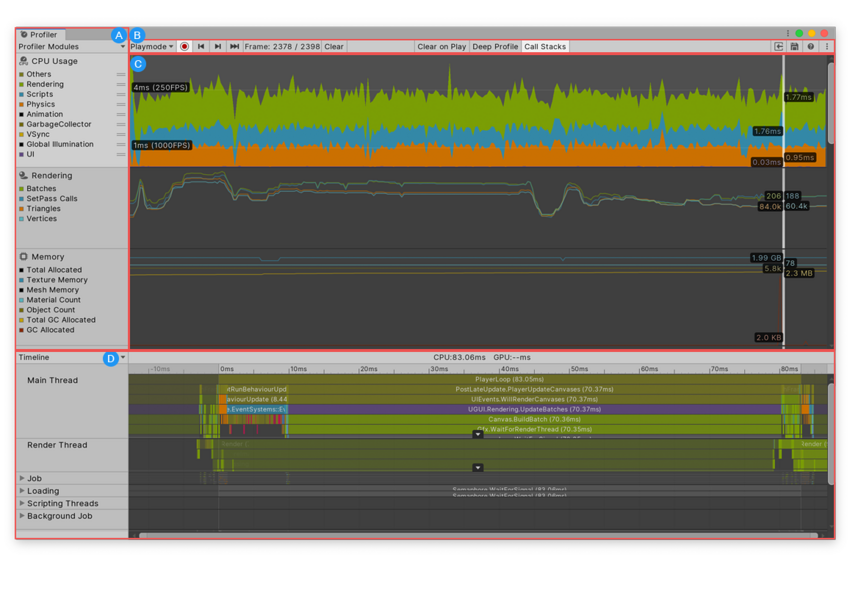Expand the Scripting Threads section
The image size is (850, 604).
21,503
